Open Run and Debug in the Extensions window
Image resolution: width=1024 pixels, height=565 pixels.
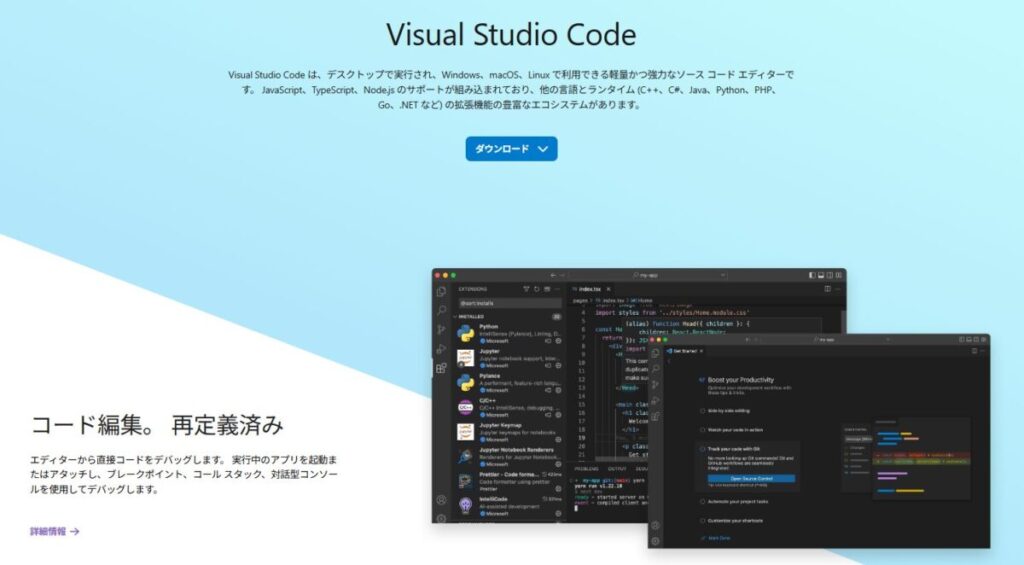click(441, 348)
